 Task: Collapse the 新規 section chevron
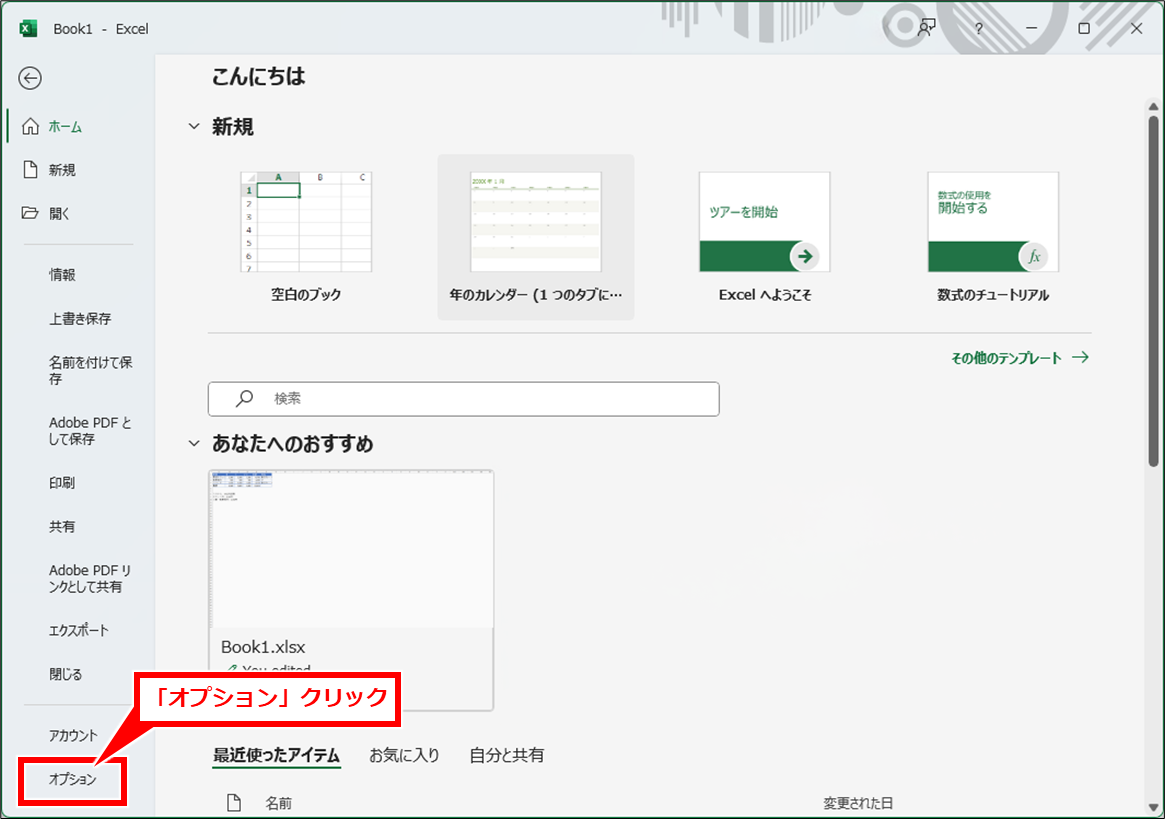[193, 127]
